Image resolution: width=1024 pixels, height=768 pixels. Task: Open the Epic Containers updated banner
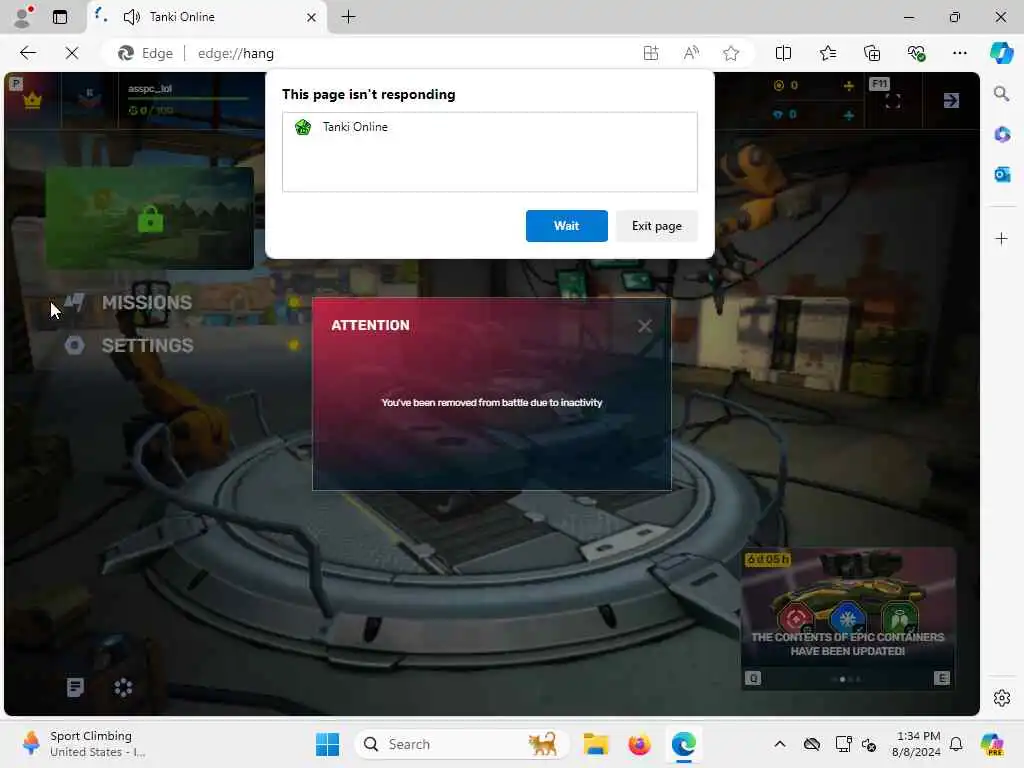click(848, 618)
